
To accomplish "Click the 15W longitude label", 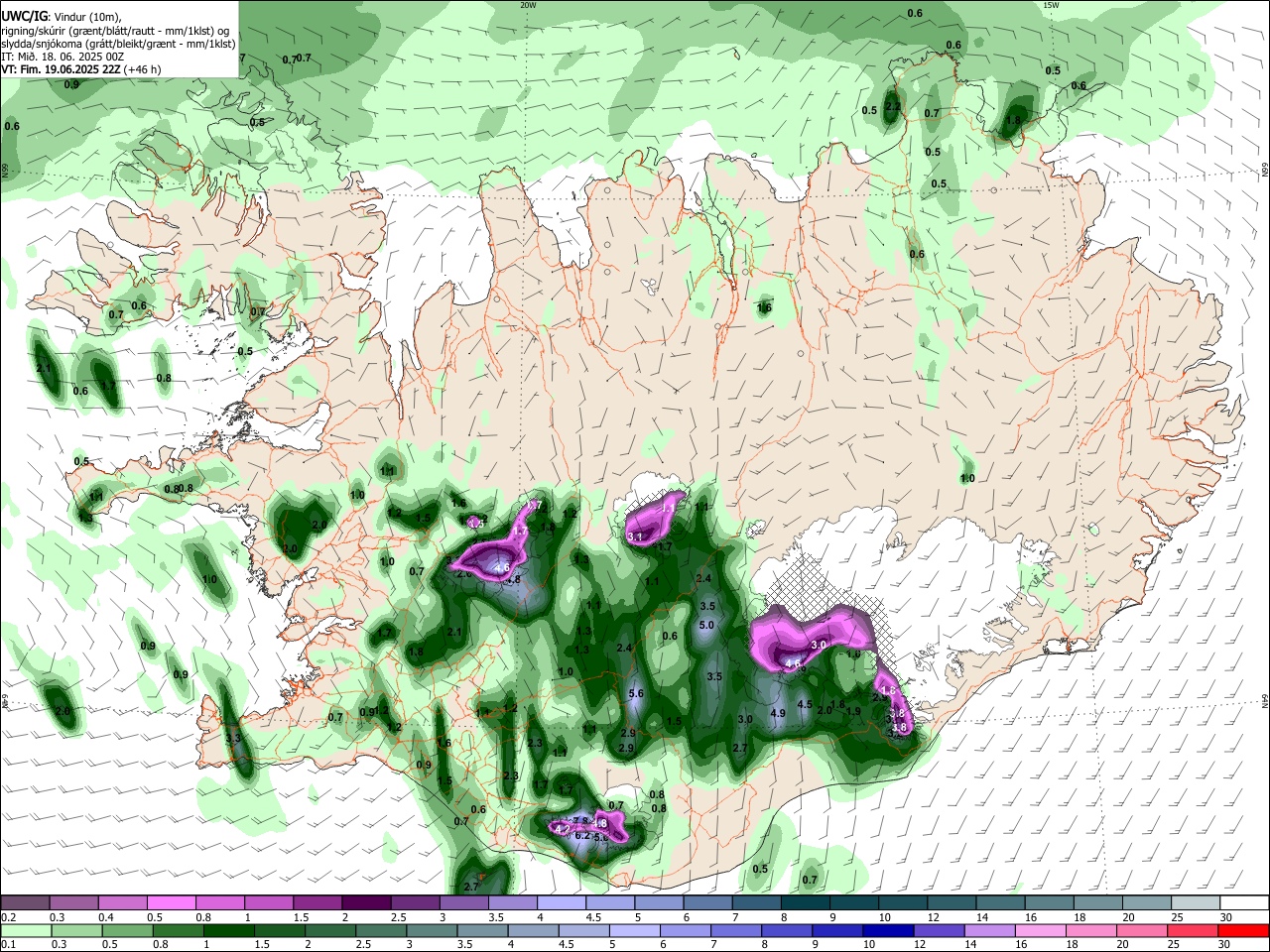I will point(1052,5).
